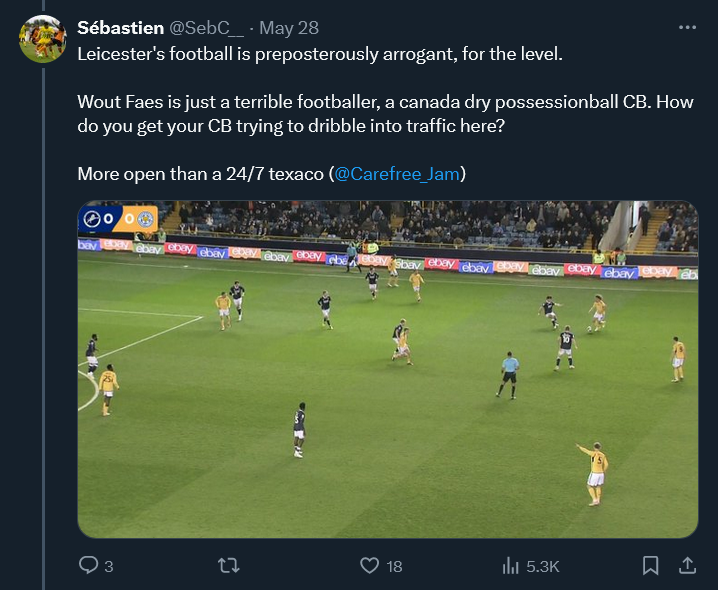Like the tweet with the heart icon

pos(370,566)
